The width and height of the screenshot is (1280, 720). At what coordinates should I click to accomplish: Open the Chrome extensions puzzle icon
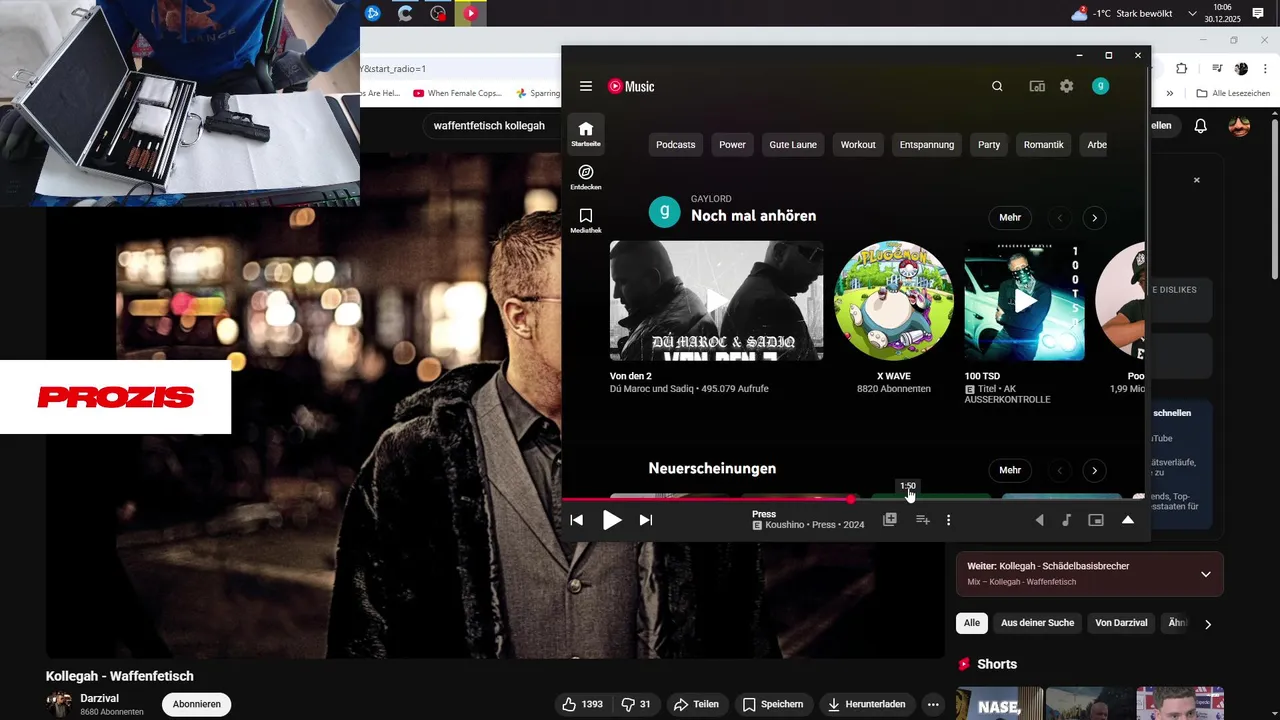tap(1181, 68)
